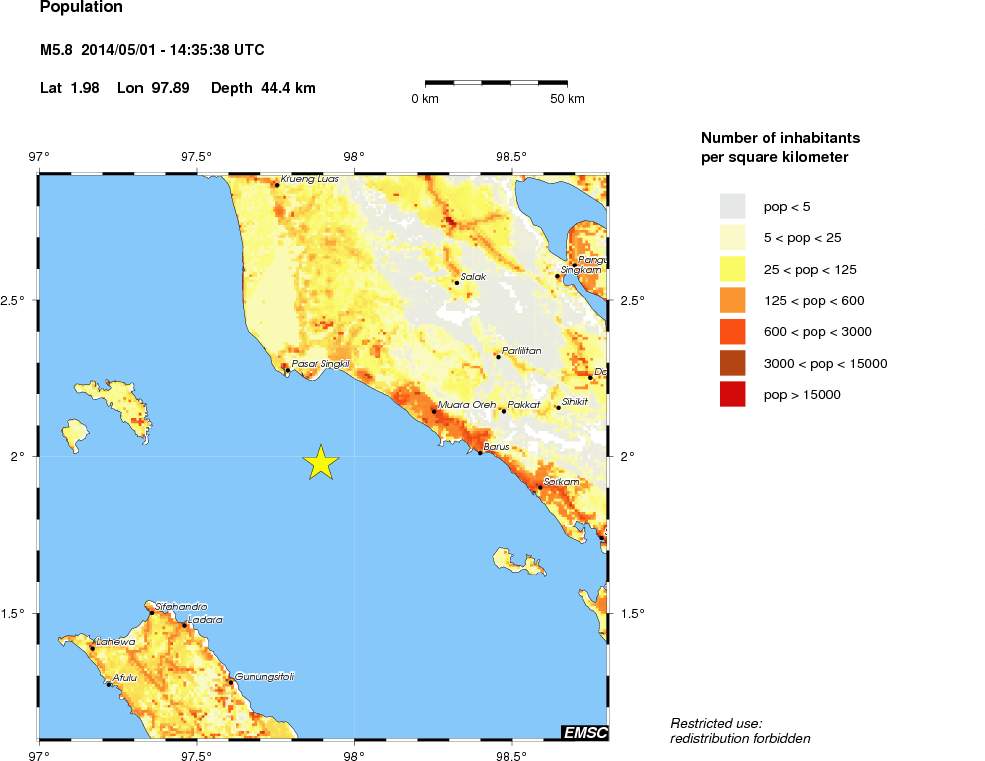Click the gray pop < 5 legend swatch
Screen dimensions: 985x761
[733, 206]
